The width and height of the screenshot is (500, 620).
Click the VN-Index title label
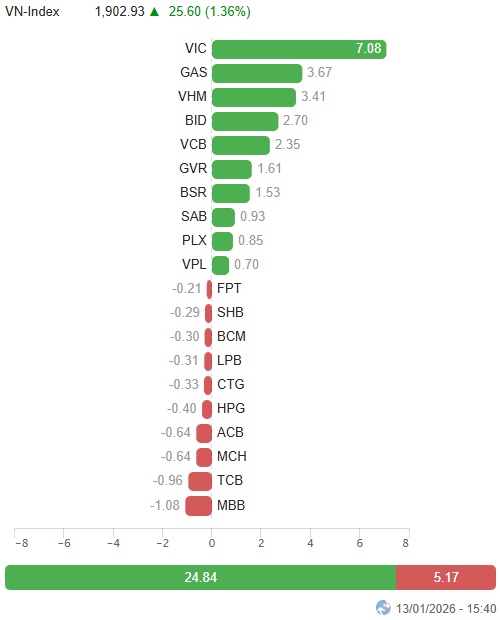point(32,12)
